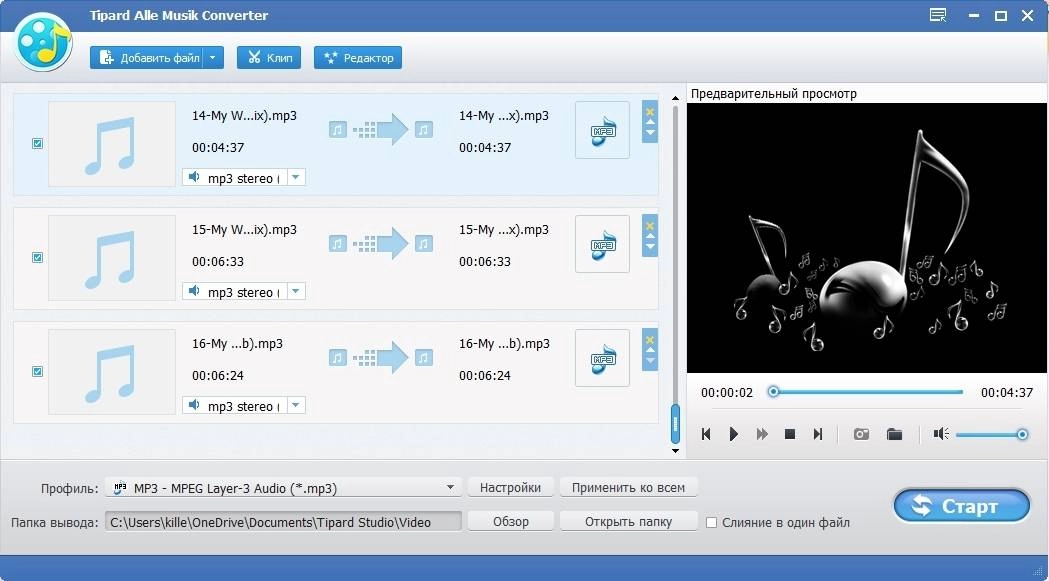
Task: Click the file list scroll down arrow
Action: pyautogui.click(x=675, y=450)
